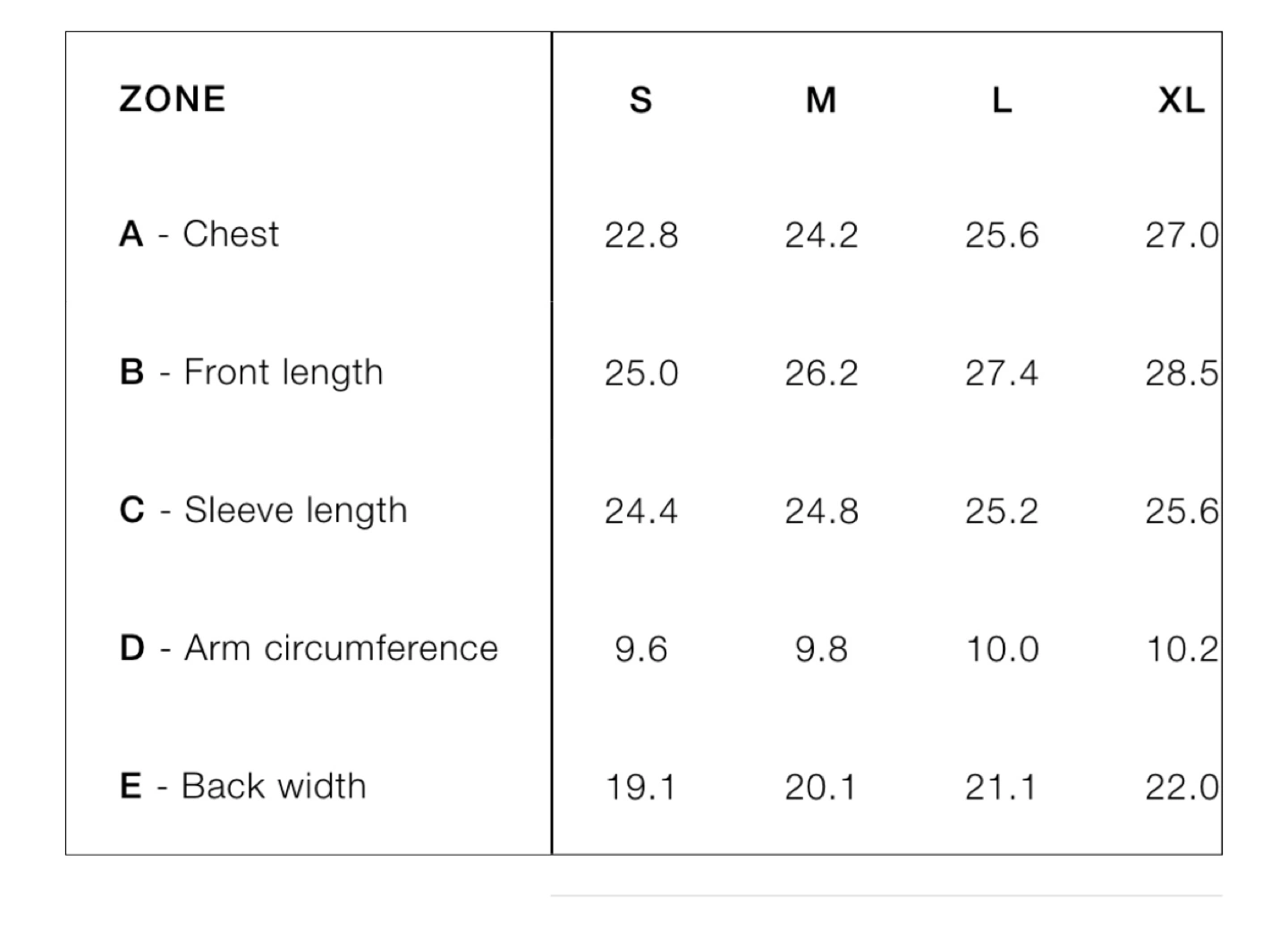The height and width of the screenshot is (928, 1288).
Task: Click back width value 19.1
Action: click(641, 788)
